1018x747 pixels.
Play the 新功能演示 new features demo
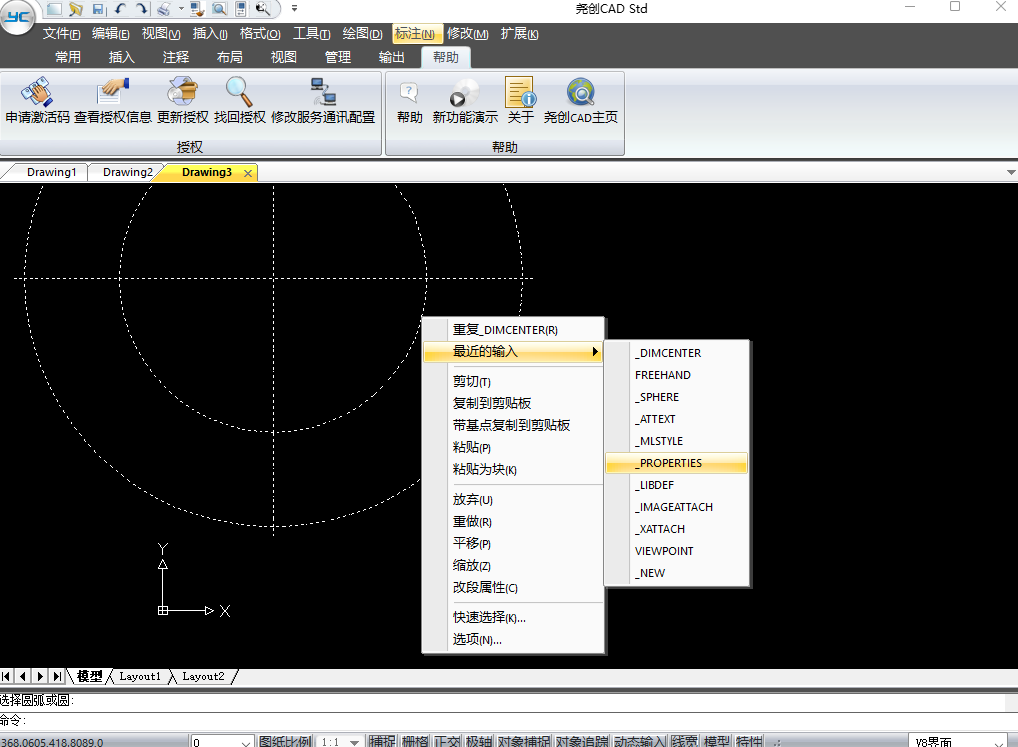point(464,93)
